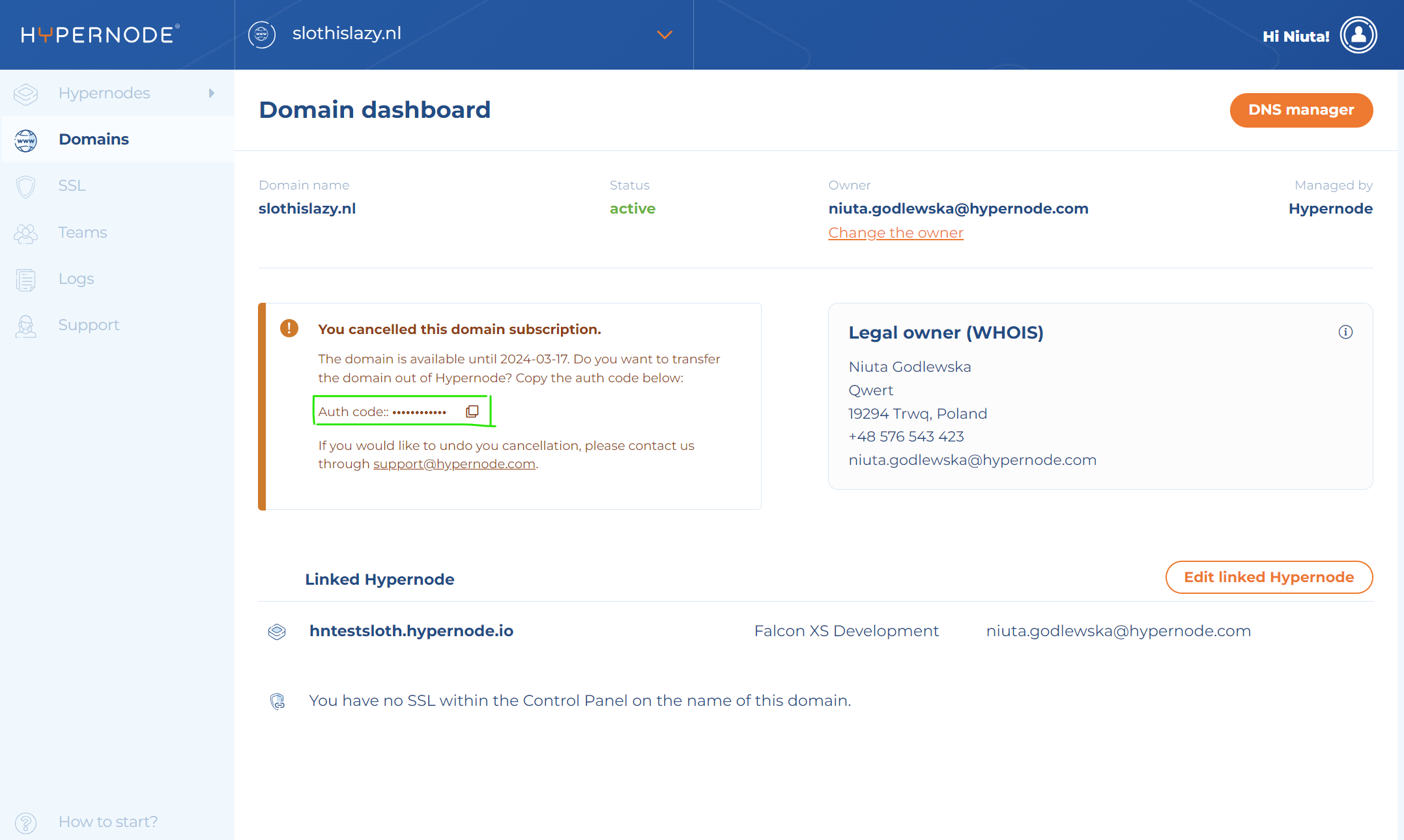Select slothislazy.nl in the top domain switcher
Image resolution: width=1404 pixels, height=840 pixels.
(347, 33)
